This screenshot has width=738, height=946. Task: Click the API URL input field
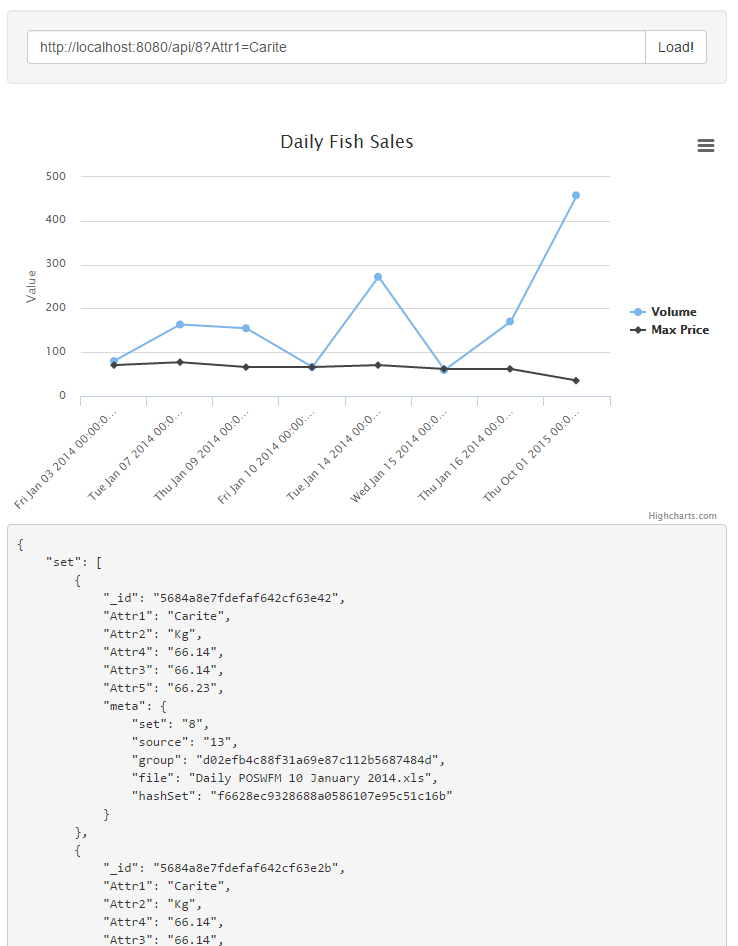coord(336,47)
